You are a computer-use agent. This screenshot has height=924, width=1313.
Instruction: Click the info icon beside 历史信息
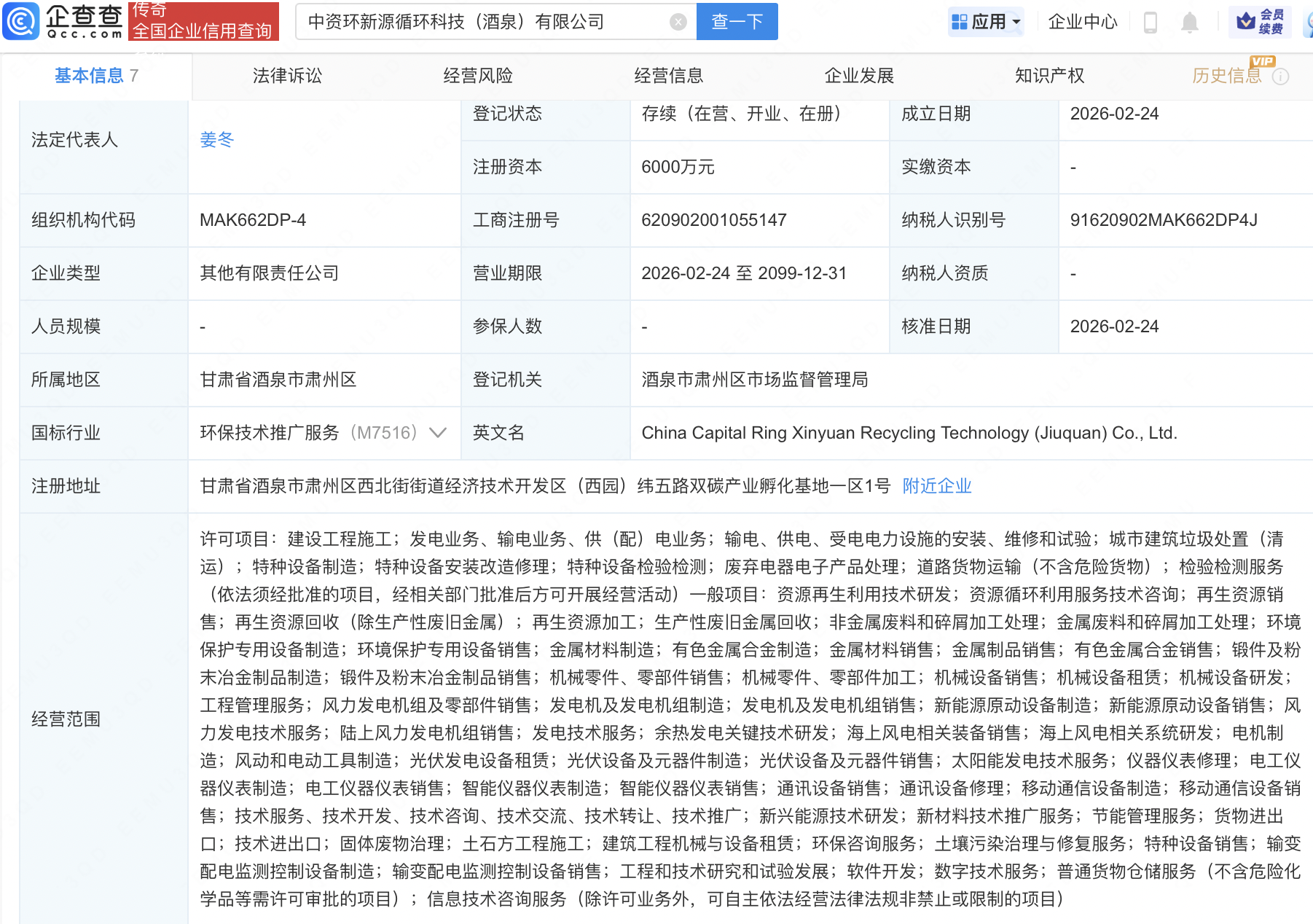pos(1280,77)
